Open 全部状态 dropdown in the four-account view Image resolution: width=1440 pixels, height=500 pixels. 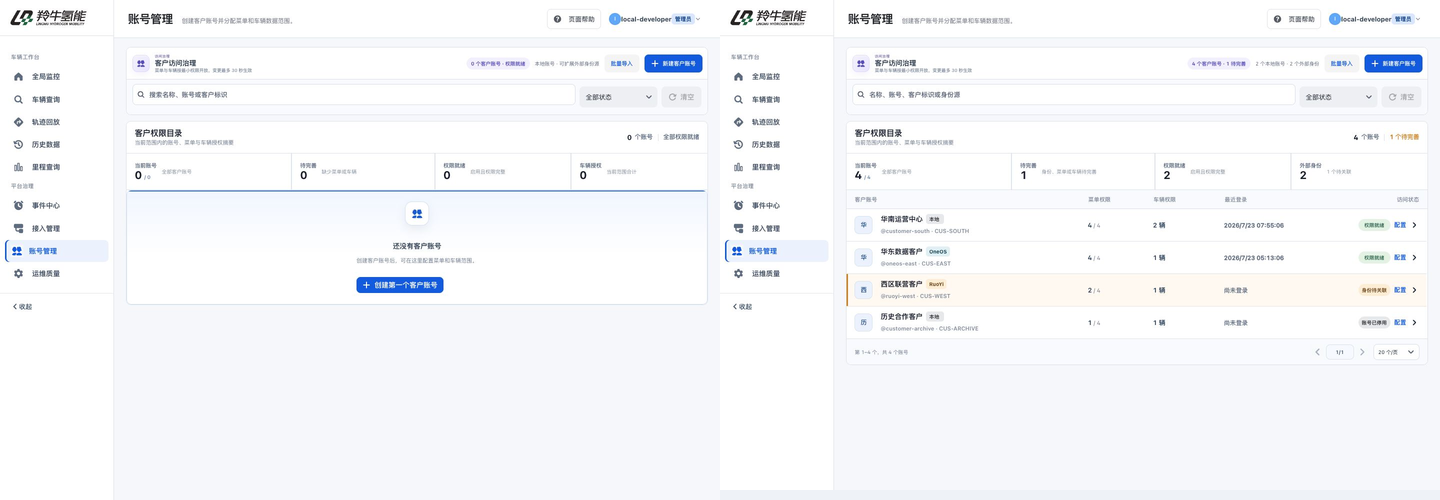point(1338,97)
